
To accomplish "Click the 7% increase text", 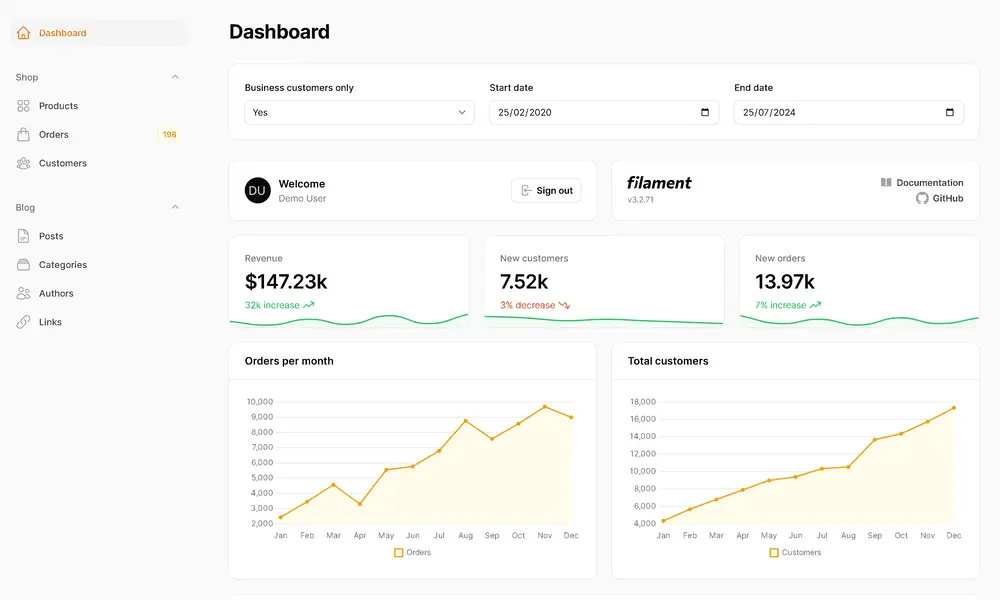I will 781,305.
